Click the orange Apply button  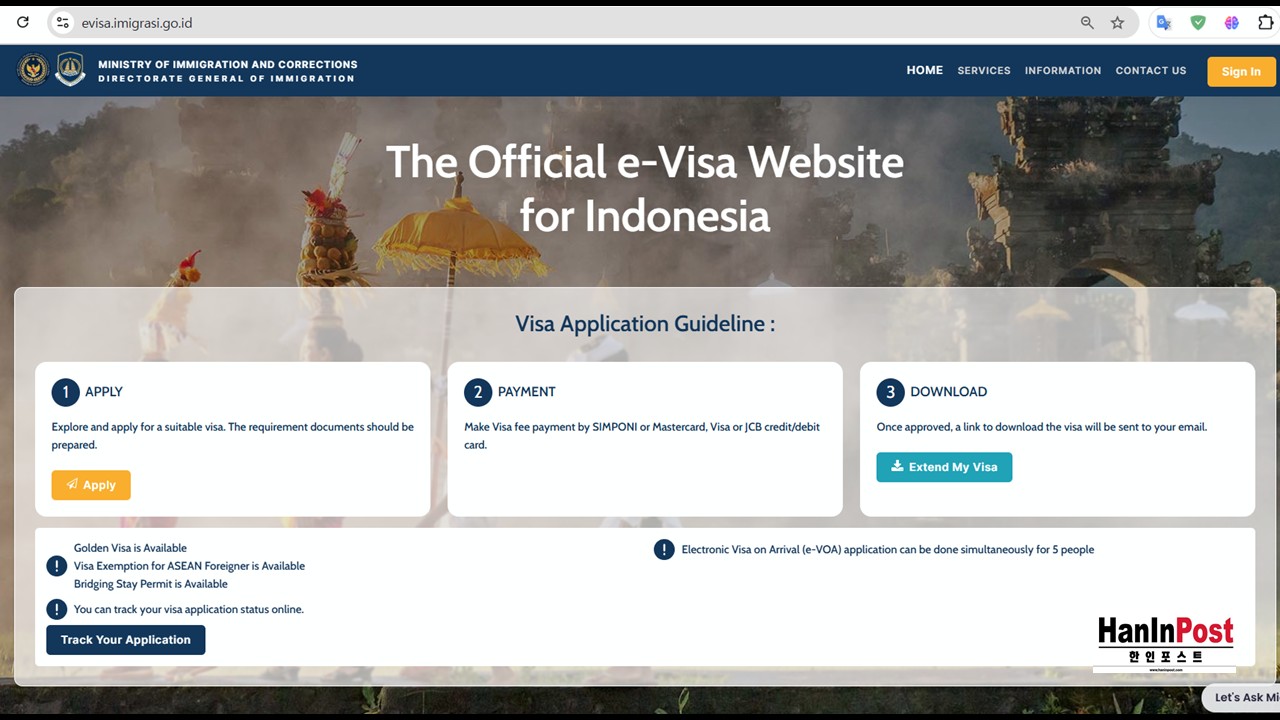point(91,485)
